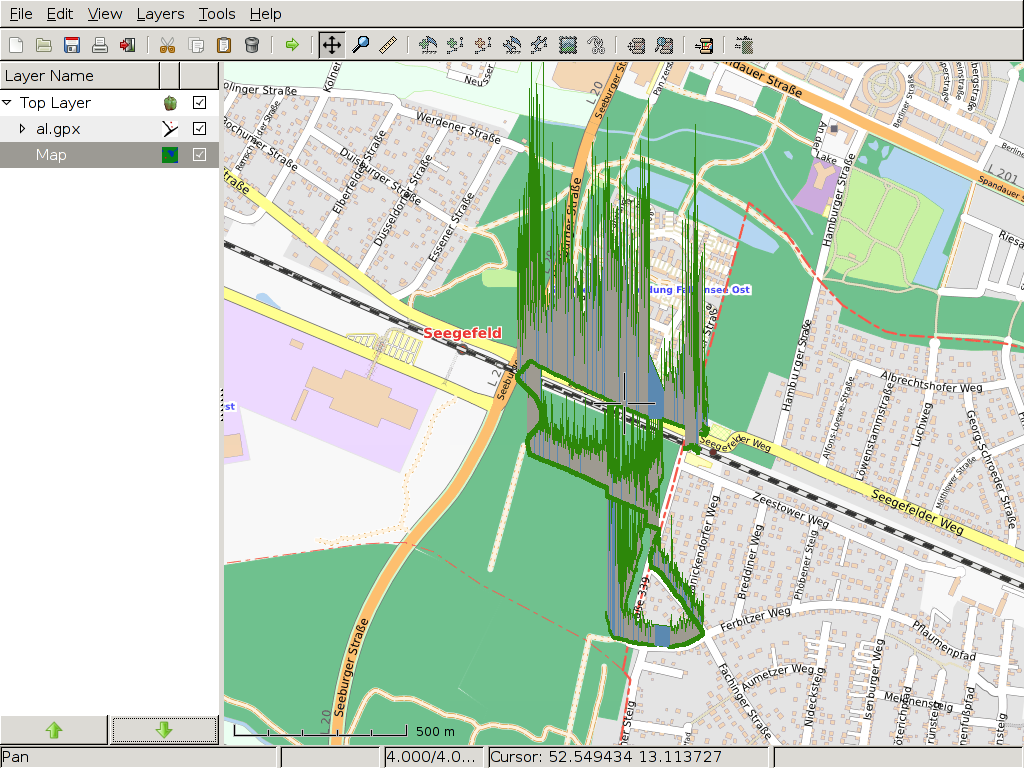Move layer up with green up arrow
1024x768 pixels.
click(x=54, y=731)
